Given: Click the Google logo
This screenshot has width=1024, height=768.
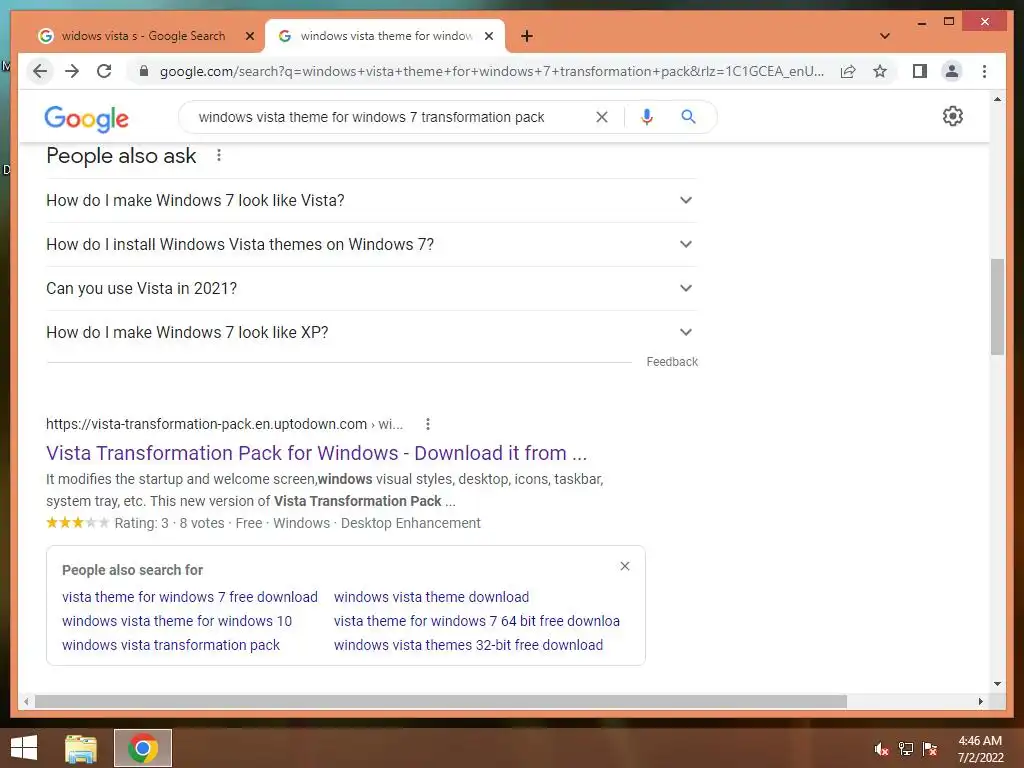Looking at the screenshot, I should coord(86,118).
